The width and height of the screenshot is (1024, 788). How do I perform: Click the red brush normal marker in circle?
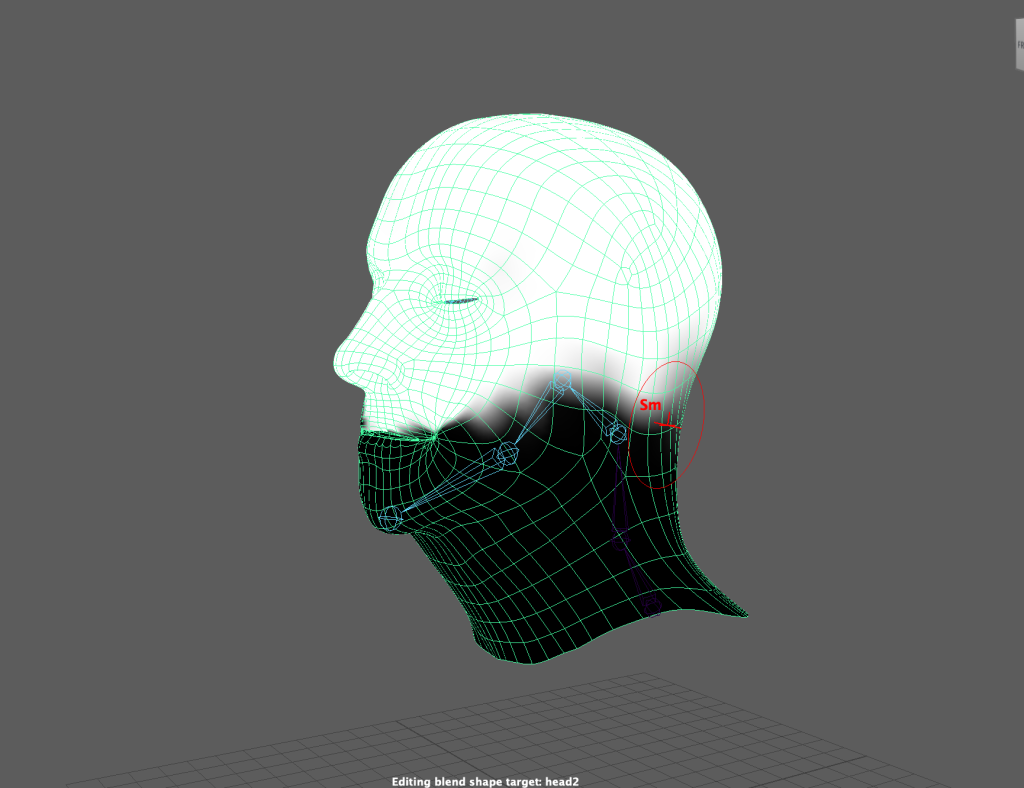coord(672,424)
